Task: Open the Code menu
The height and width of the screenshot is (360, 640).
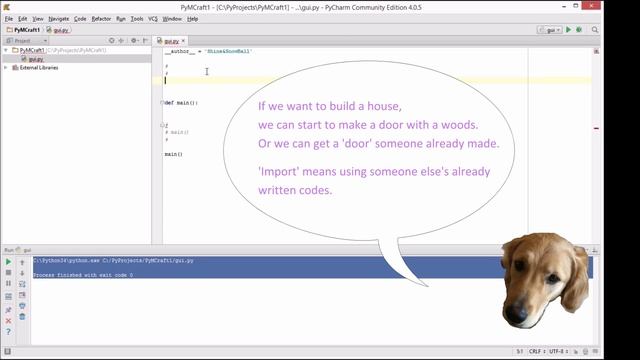Action: tap(80, 19)
